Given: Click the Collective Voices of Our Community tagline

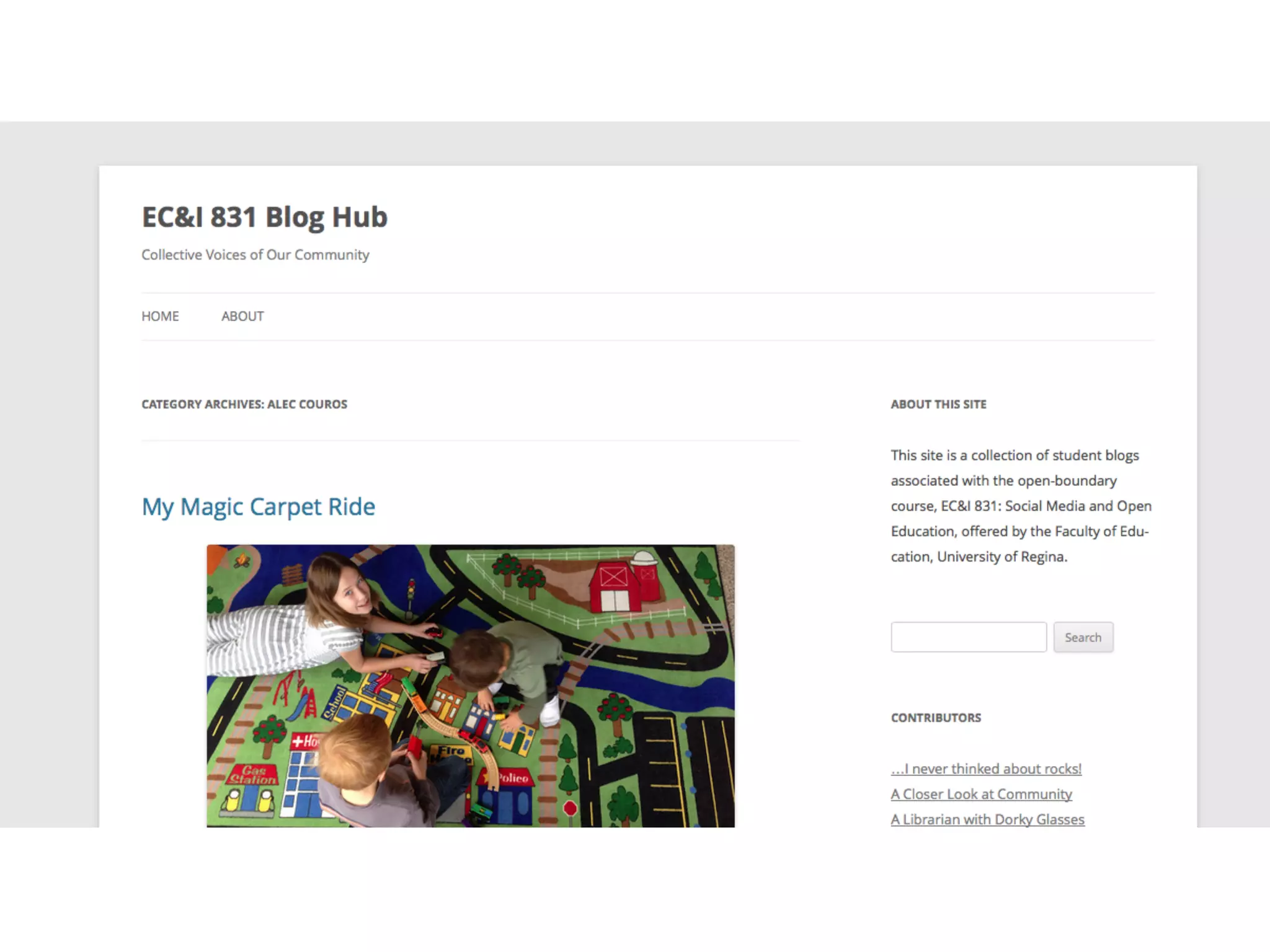Looking at the screenshot, I should (255, 255).
